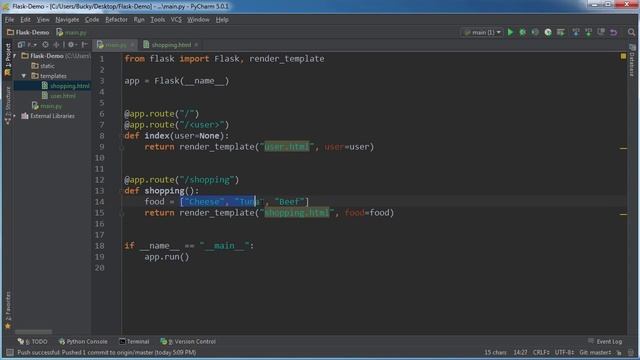The height and width of the screenshot is (360, 640).
Task: Click the compare/history VCS icon
Action: pyautogui.click(x=601, y=32)
